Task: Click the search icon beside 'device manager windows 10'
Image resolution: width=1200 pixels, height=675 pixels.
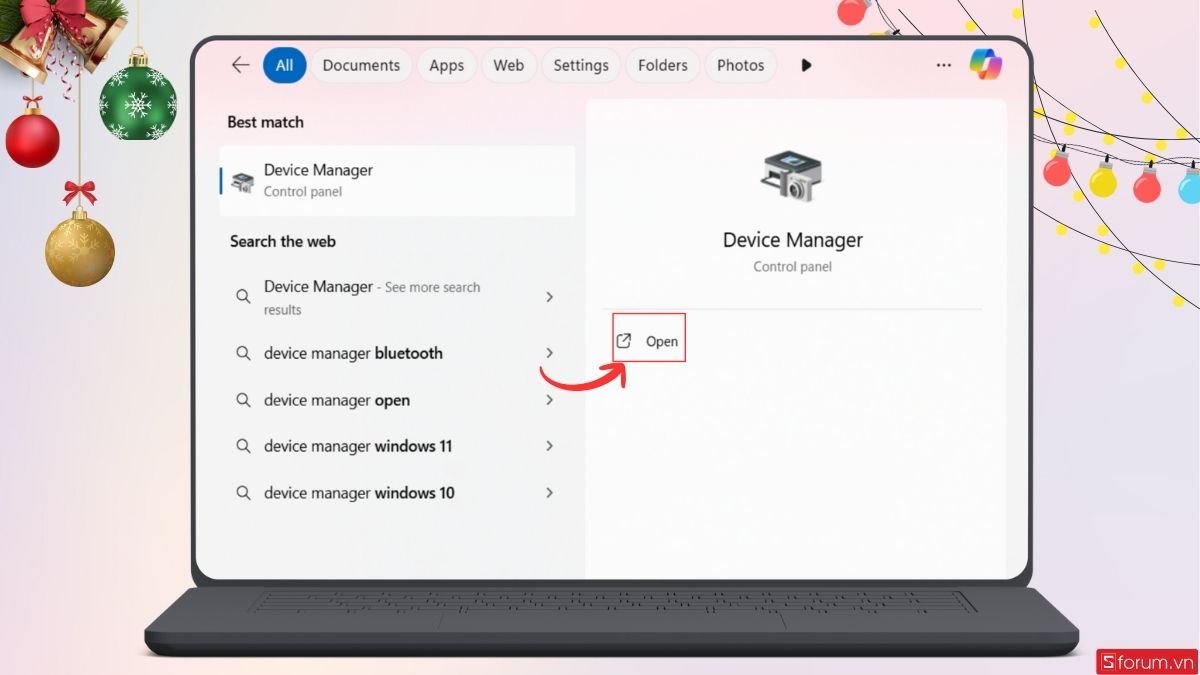Action: pyautogui.click(x=243, y=492)
